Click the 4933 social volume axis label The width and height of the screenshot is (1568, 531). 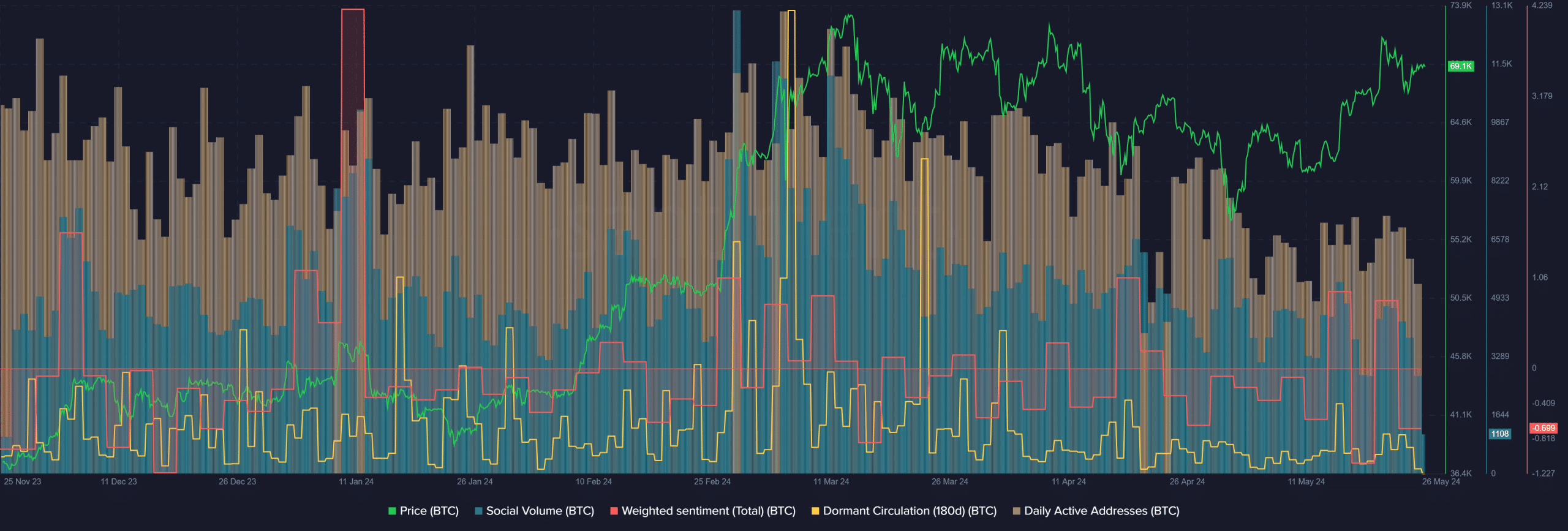pos(1500,298)
